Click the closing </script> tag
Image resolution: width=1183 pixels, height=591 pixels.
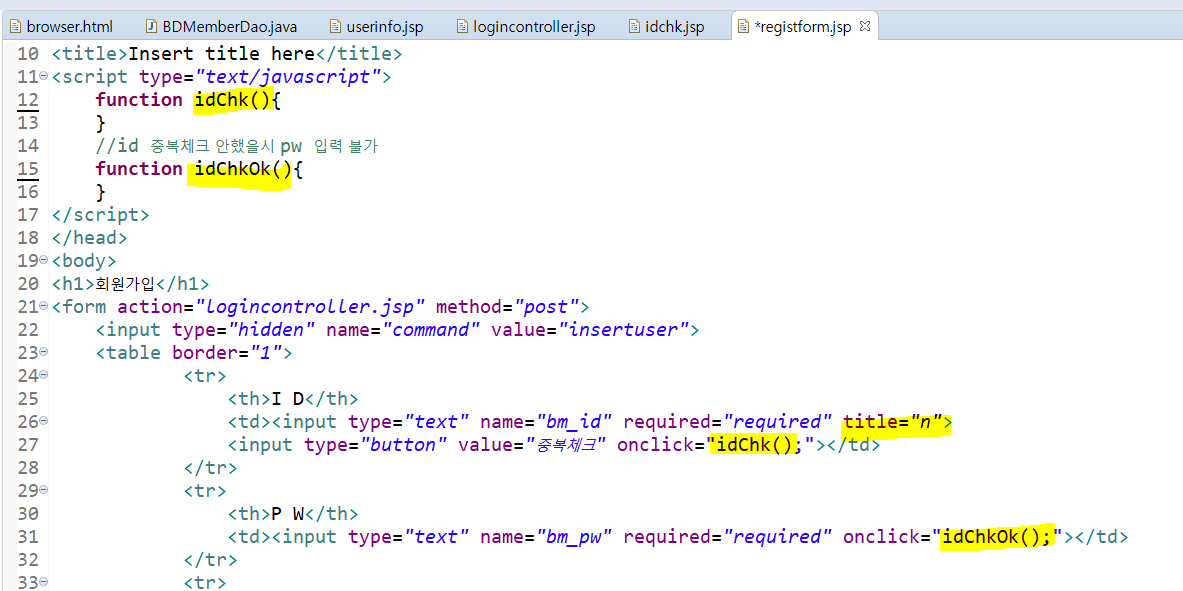pyautogui.click(x=101, y=215)
